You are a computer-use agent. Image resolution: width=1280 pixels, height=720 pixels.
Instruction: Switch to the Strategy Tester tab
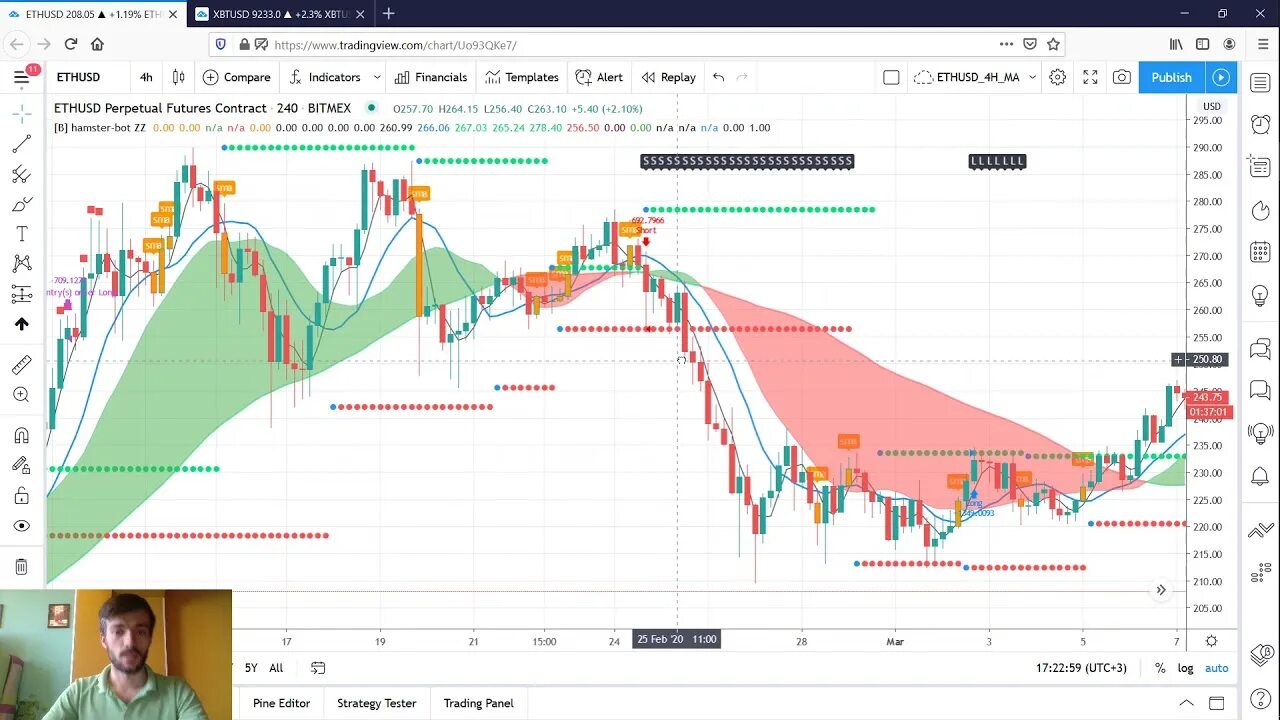point(376,703)
